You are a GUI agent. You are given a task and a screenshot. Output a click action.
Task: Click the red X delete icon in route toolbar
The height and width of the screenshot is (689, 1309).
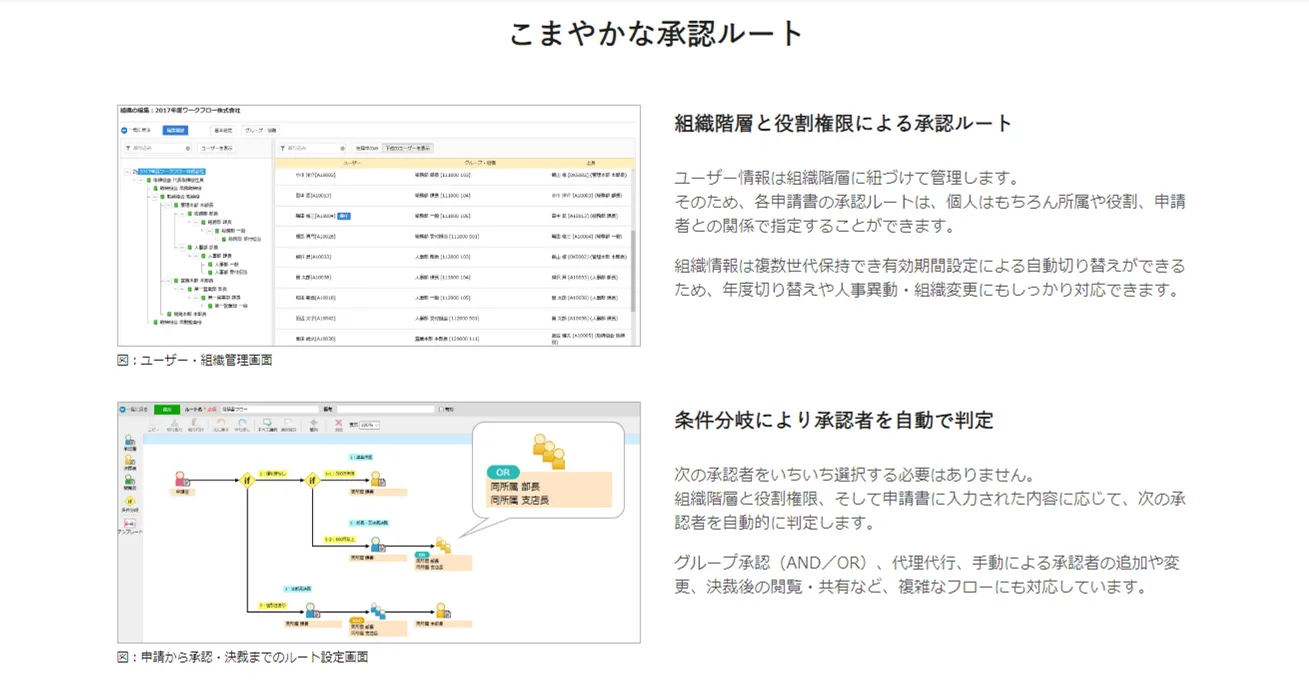(x=338, y=424)
